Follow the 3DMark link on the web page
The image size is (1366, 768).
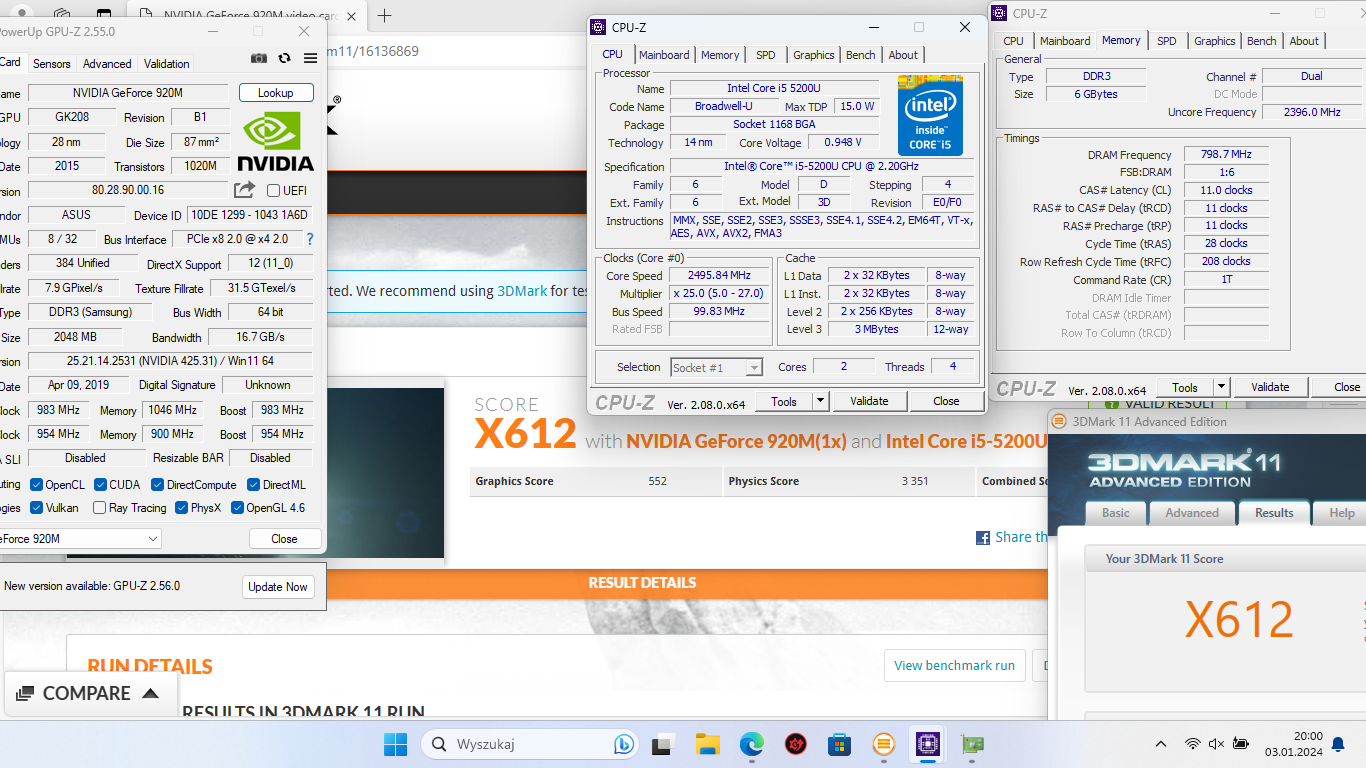click(522, 291)
